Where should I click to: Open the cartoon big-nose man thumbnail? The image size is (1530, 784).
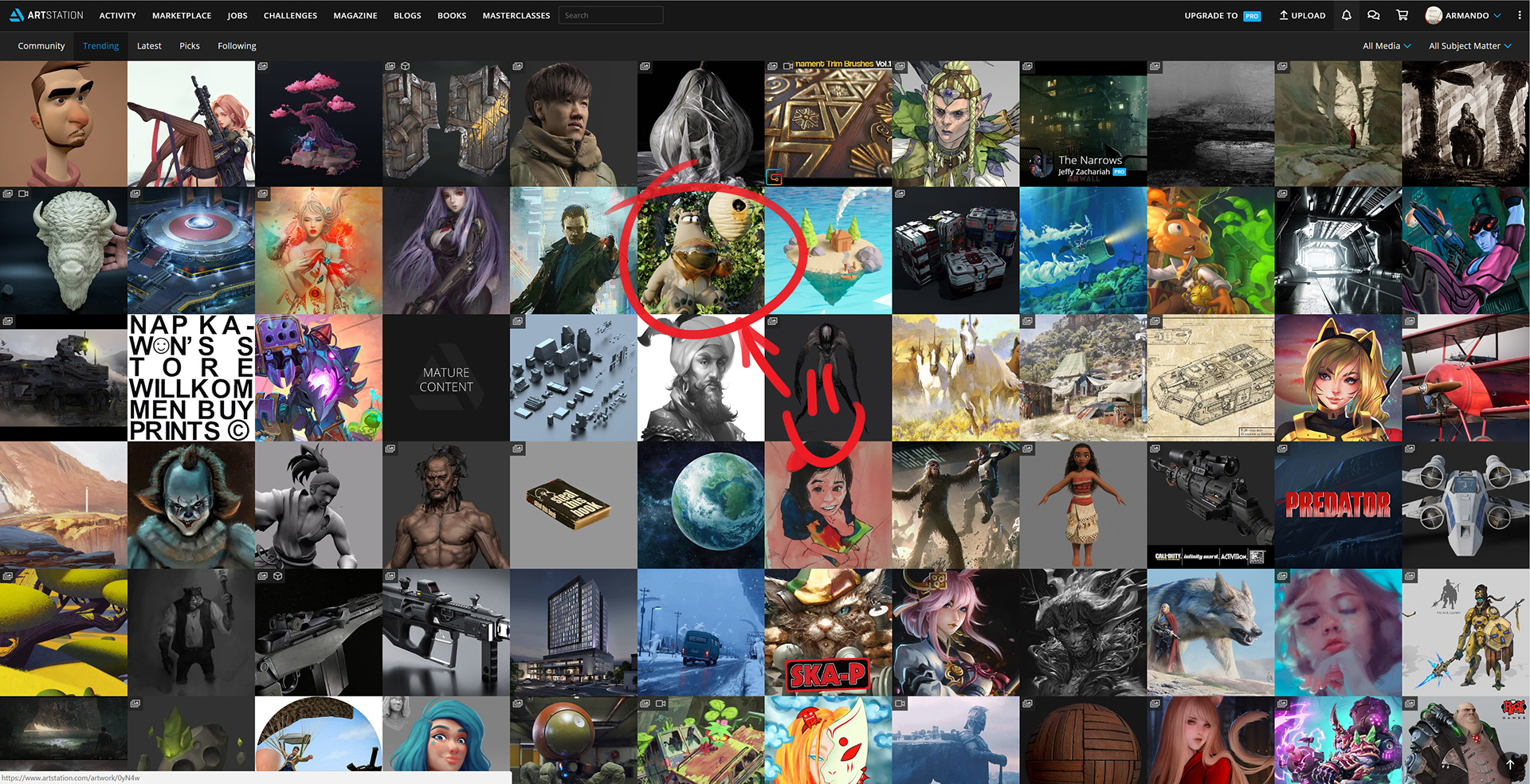click(63, 123)
